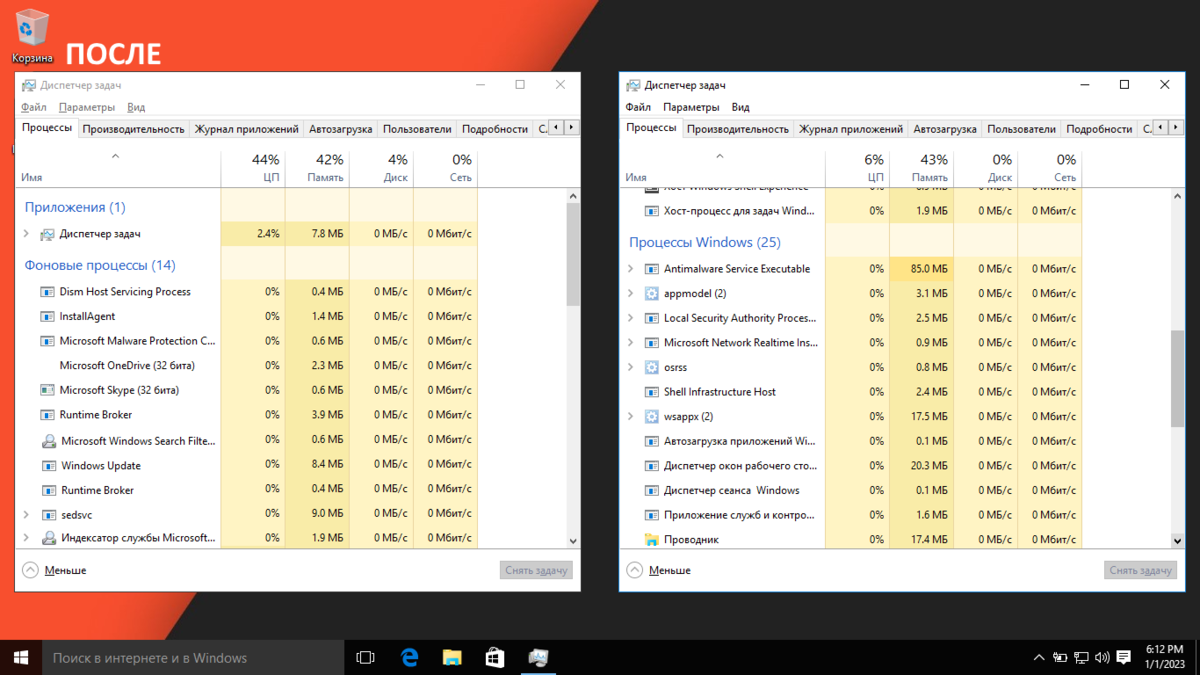Open Task View on the taskbar
The height and width of the screenshot is (675, 1200).
(365, 657)
